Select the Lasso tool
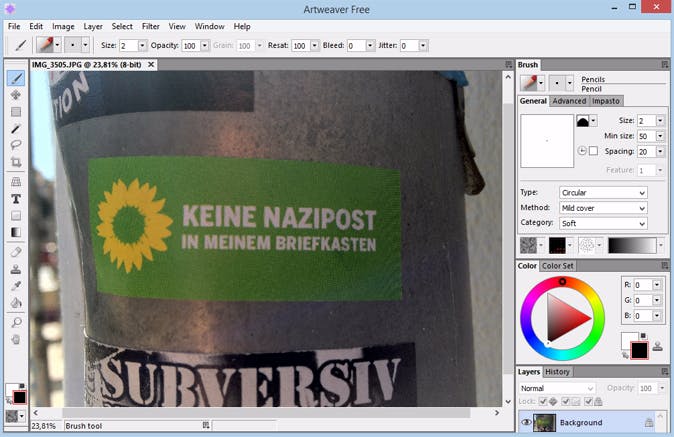Viewport: 674px width, 437px height. tap(16, 145)
